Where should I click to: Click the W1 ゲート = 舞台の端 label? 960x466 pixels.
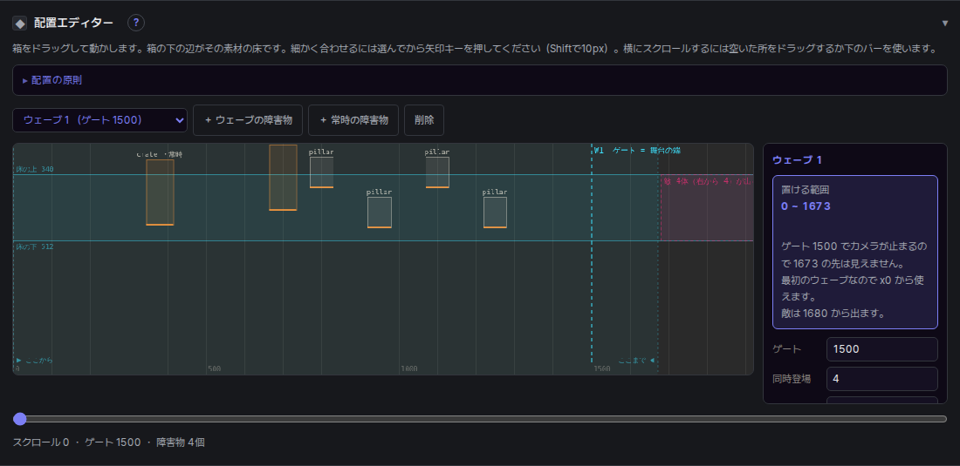click(x=637, y=150)
